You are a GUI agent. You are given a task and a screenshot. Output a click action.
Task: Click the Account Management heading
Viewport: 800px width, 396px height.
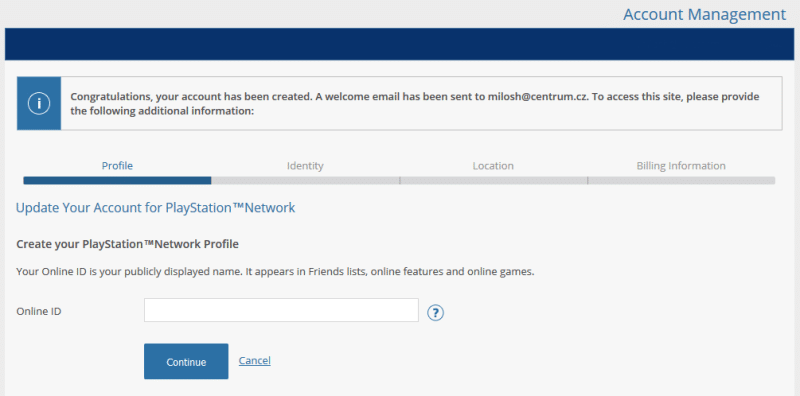click(x=705, y=14)
